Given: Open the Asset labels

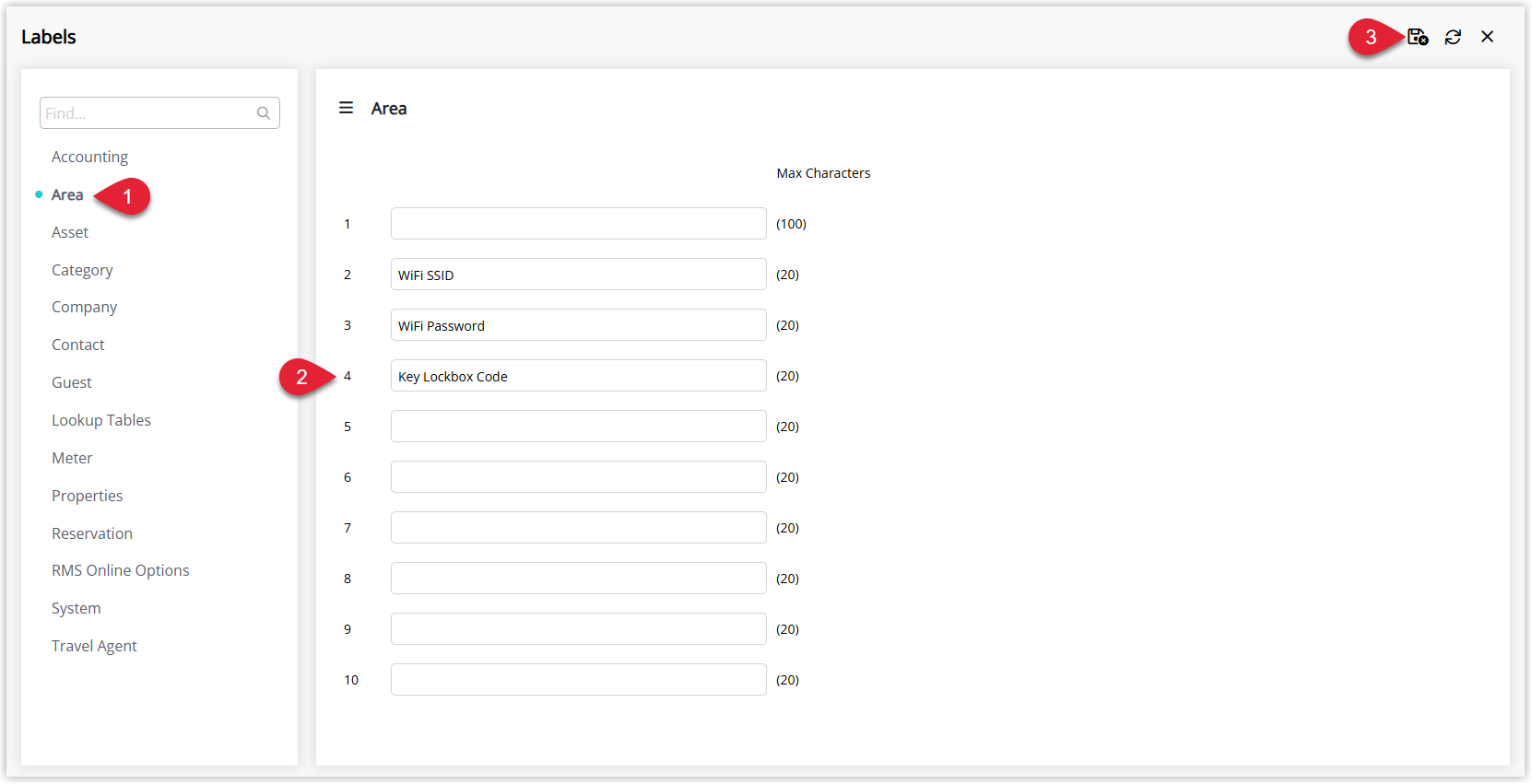Looking at the screenshot, I should pyautogui.click(x=70, y=232).
